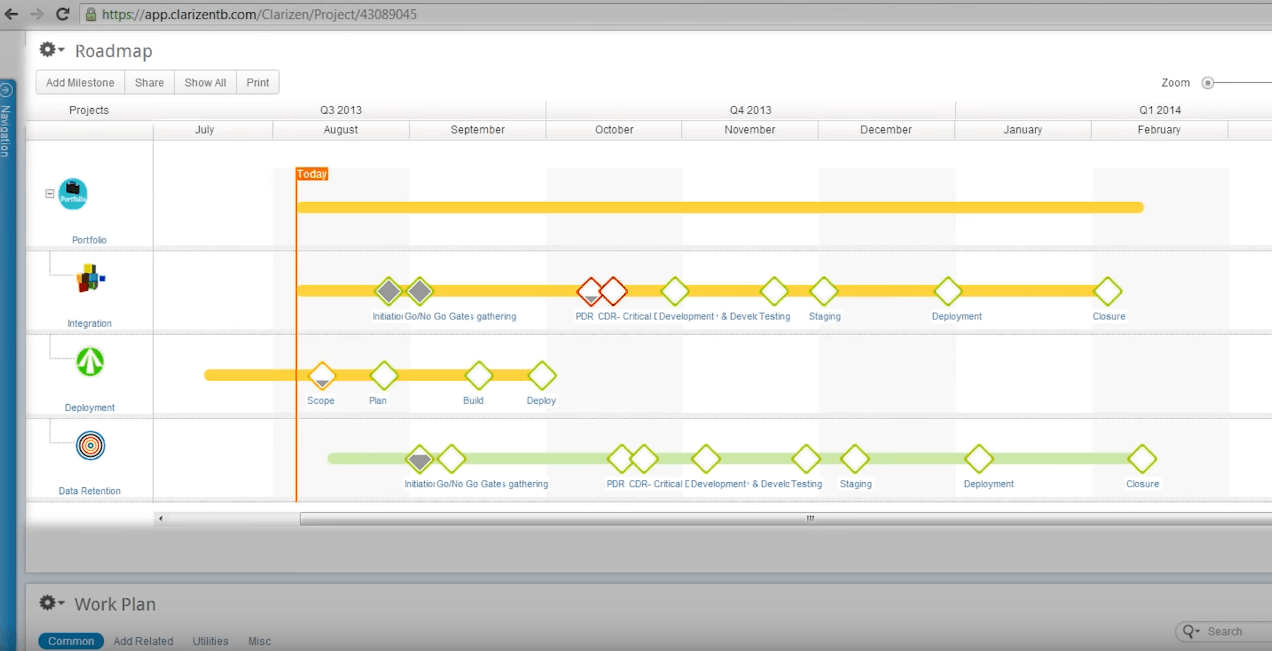Screen dimensions: 1272x651
Task: Open the Work Plan gear dropdown
Action: click(x=51, y=603)
